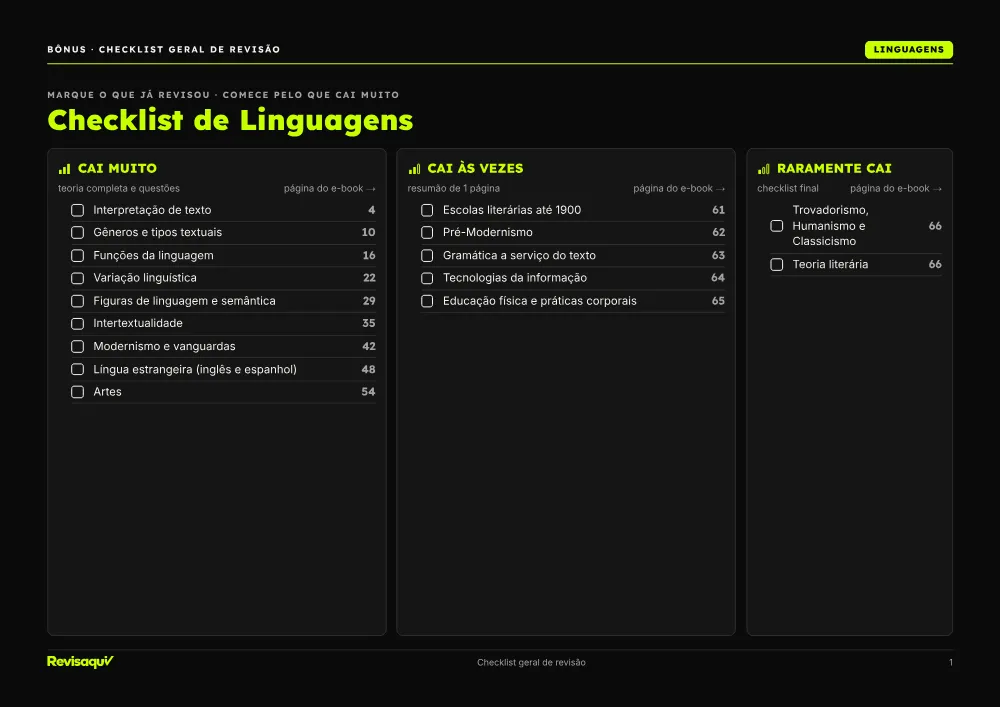1000x707 pixels.
Task: Check the Artes checkbox
Action: (77, 392)
